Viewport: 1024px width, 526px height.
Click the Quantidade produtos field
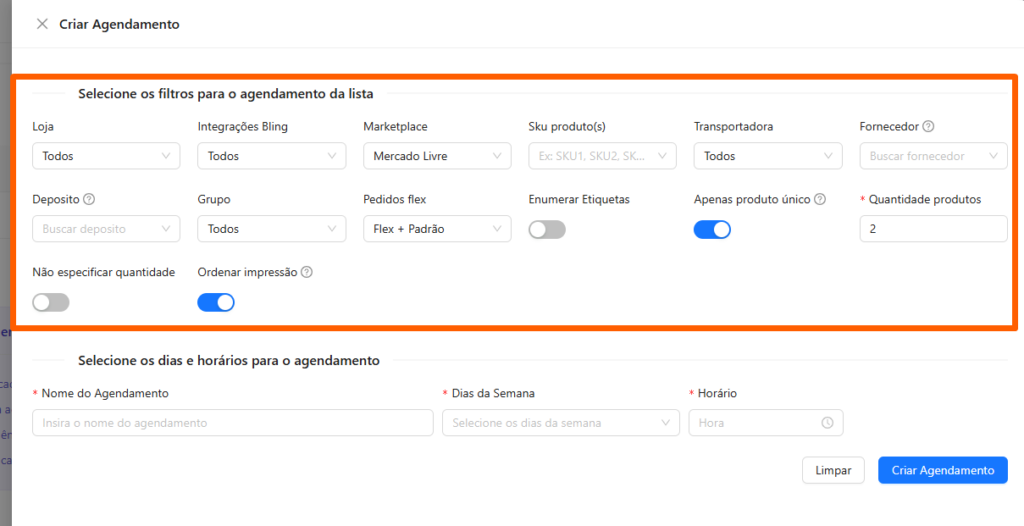coord(932,229)
